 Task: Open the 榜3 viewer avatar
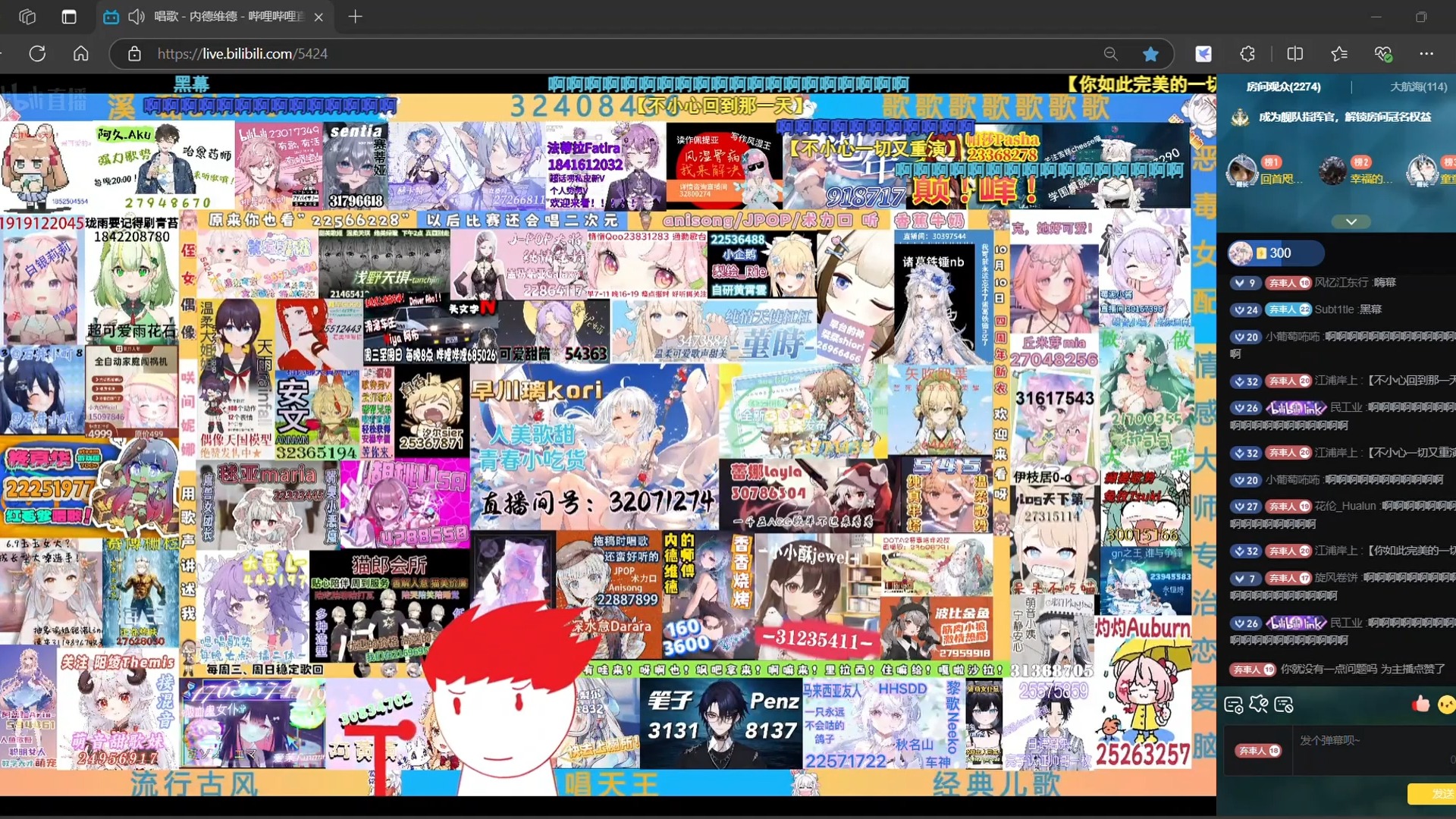pyautogui.click(x=1422, y=170)
